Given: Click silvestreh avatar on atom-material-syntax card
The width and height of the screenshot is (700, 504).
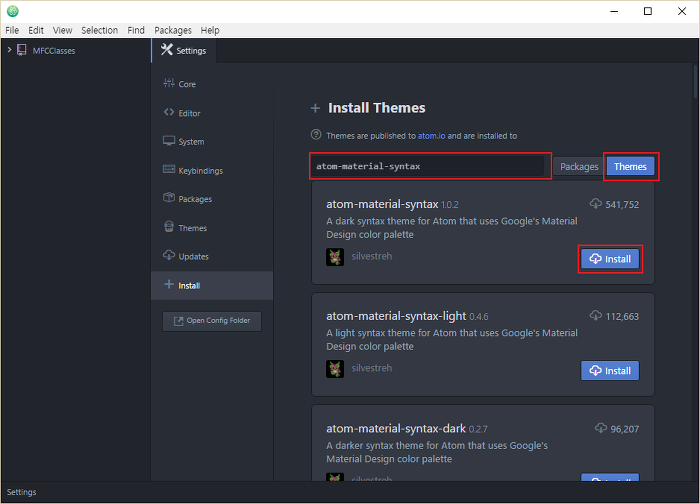Looking at the screenshot, I should pyautogui.click(x=335, y=257).
